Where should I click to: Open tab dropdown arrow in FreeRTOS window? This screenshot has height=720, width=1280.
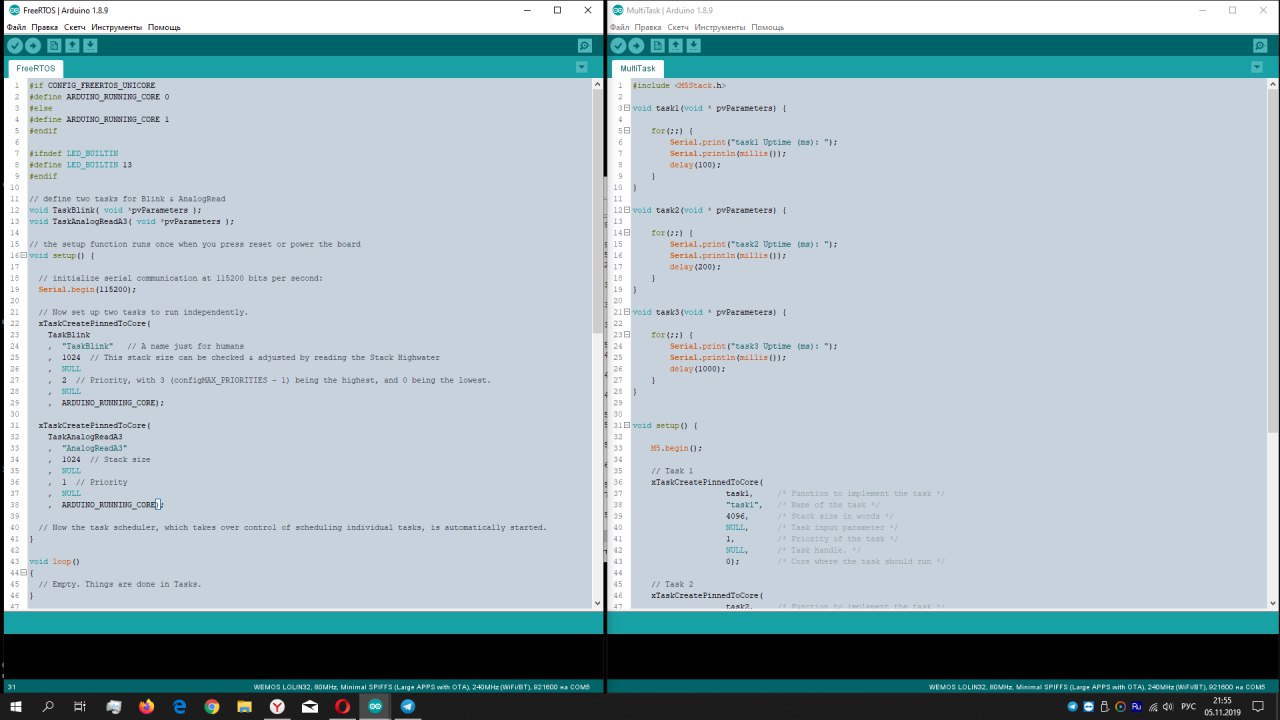tap(581, 67)
